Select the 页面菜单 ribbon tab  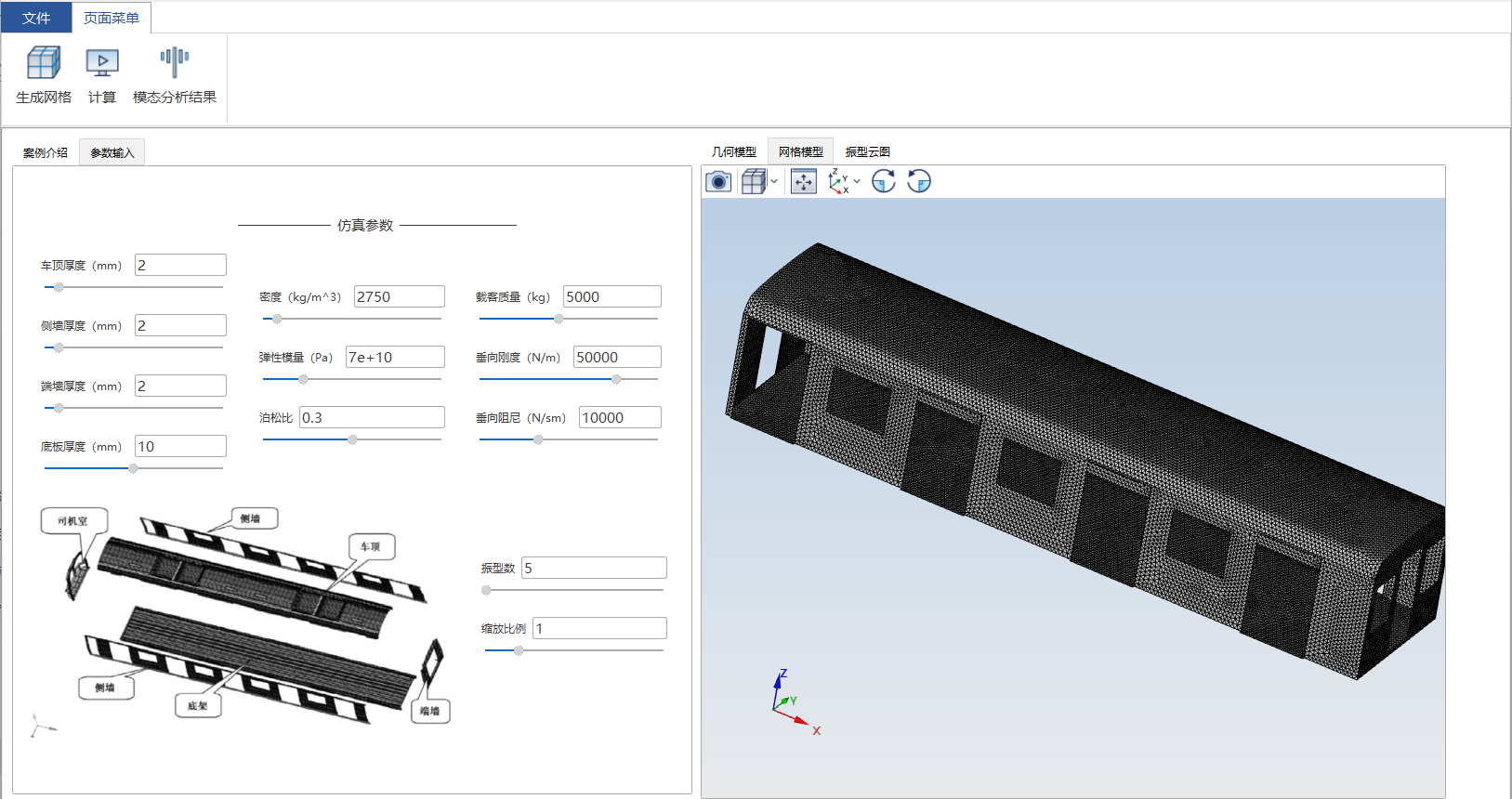(x=112, y=18)
